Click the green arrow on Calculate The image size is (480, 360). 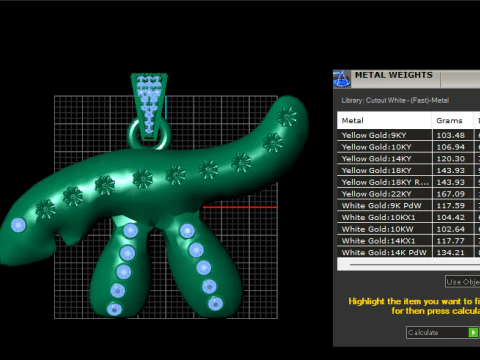pyautogui.click(x=473, y=332)
